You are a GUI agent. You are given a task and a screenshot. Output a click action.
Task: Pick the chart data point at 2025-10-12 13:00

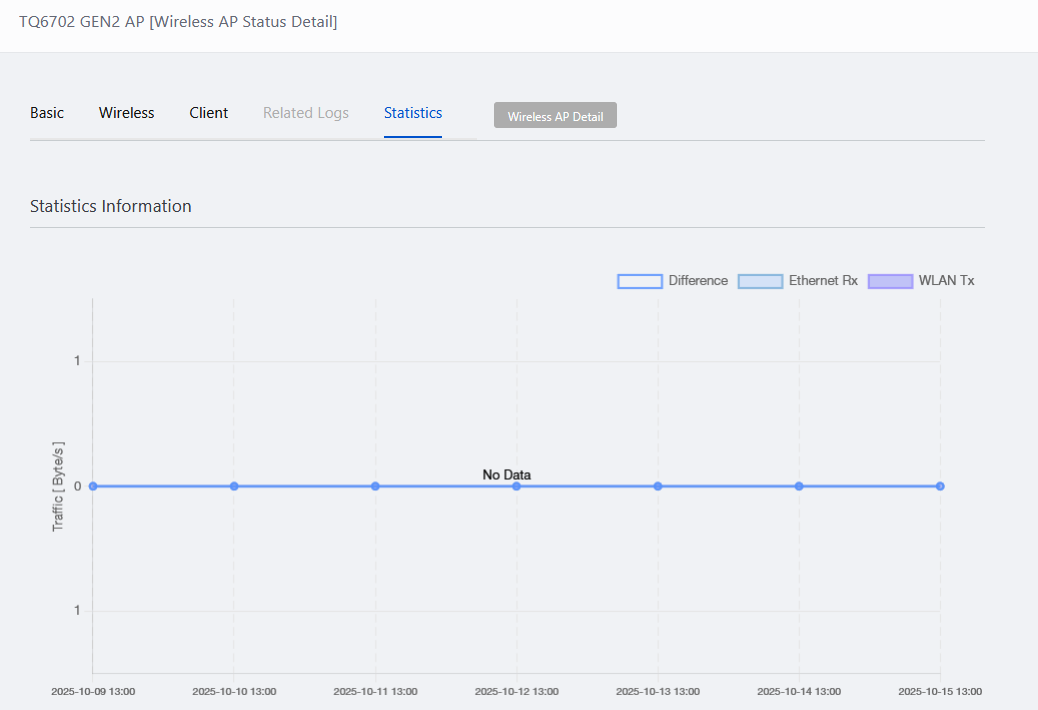(517, 486)
